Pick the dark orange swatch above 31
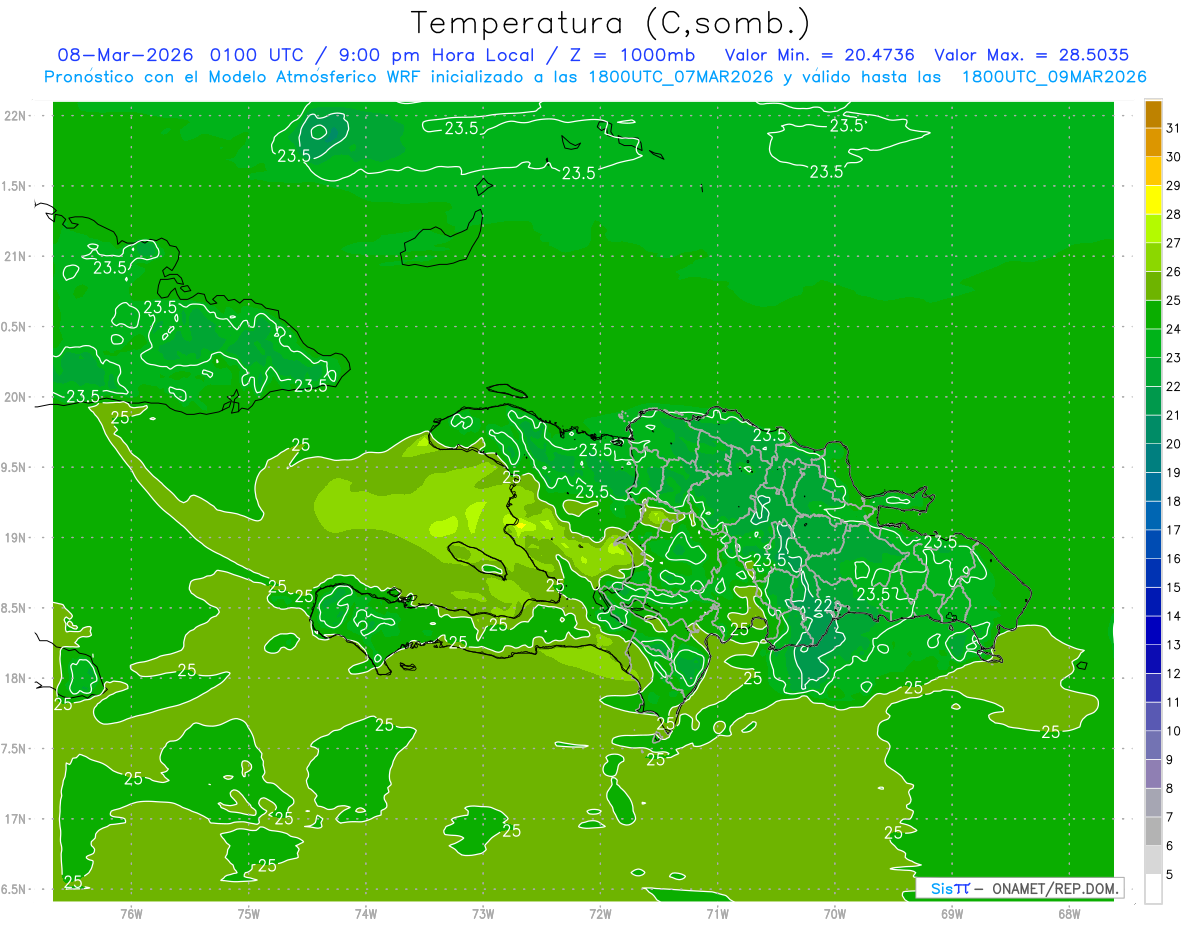 [x=1153, y=114]
